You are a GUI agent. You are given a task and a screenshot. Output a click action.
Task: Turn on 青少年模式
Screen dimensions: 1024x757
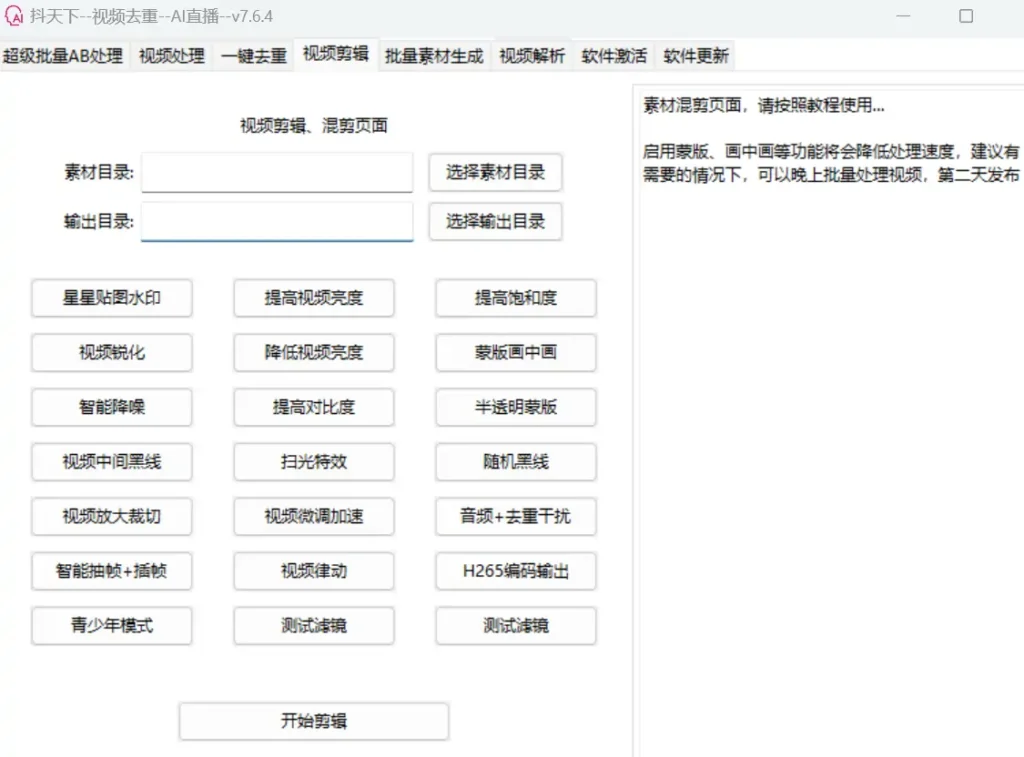click(x=112, y=626)
